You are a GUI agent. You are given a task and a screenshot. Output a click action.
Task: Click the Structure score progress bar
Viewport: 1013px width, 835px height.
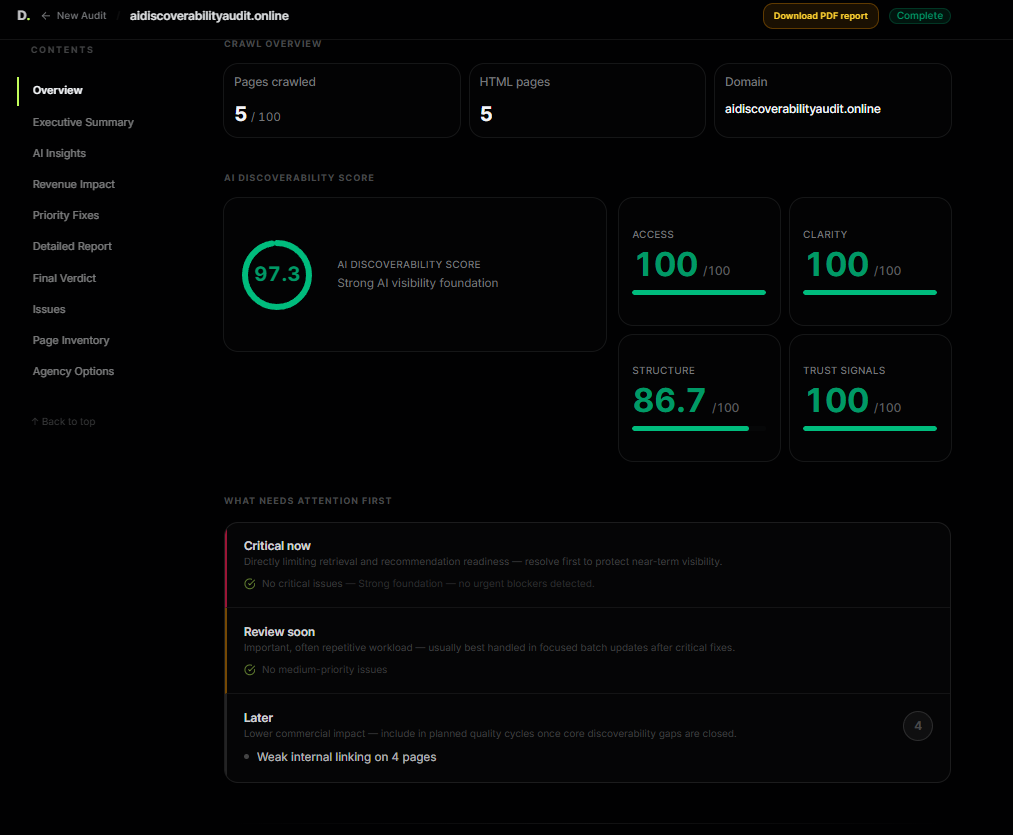click(699, 428)
